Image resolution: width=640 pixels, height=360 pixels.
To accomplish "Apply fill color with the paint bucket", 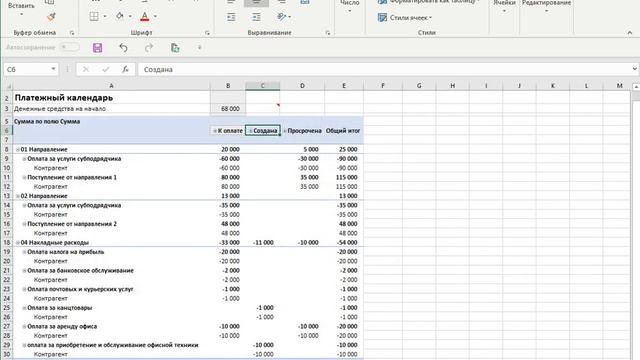I will (120, 16).
